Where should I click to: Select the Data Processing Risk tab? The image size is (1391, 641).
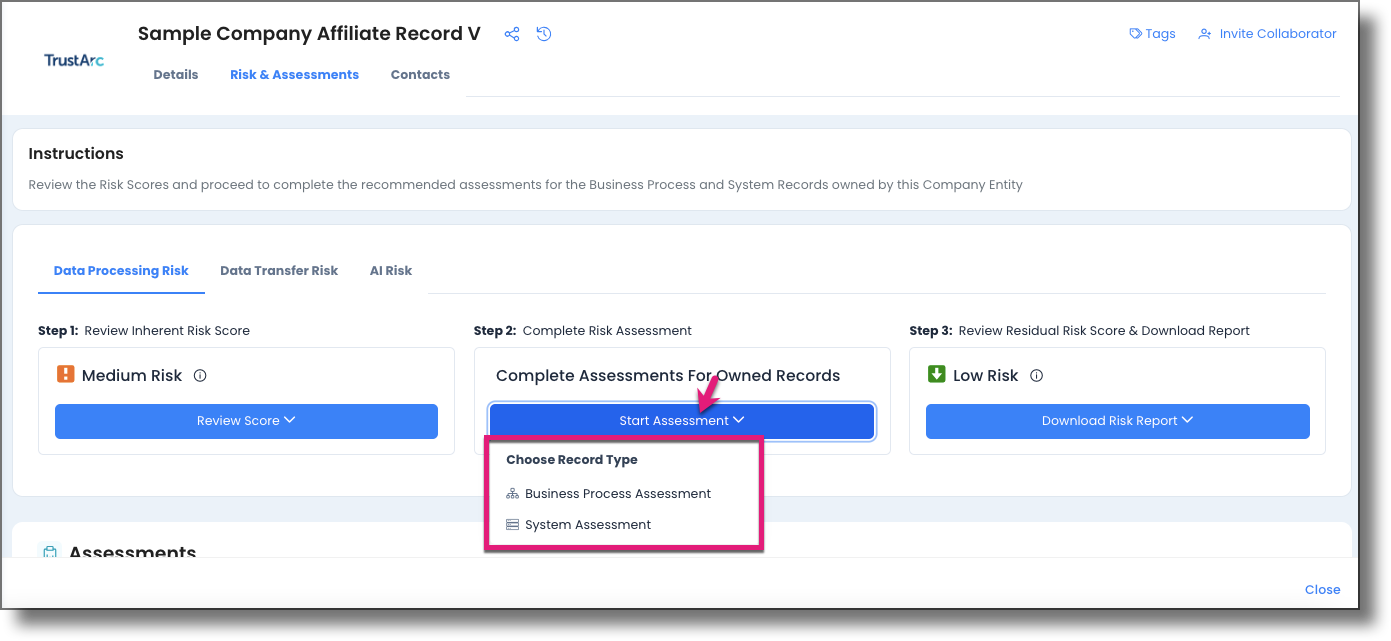[121, 271]
